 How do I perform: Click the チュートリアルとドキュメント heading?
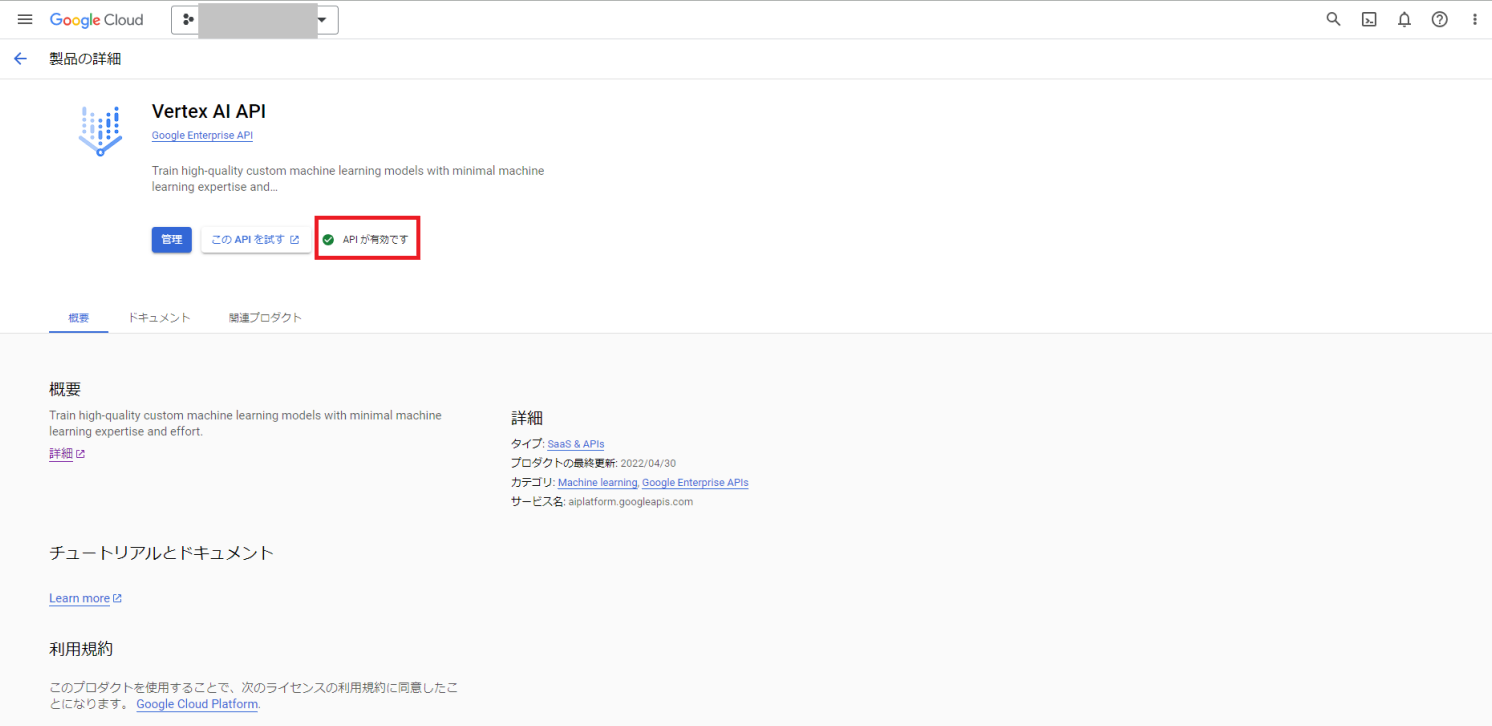(x=161, y=552)
